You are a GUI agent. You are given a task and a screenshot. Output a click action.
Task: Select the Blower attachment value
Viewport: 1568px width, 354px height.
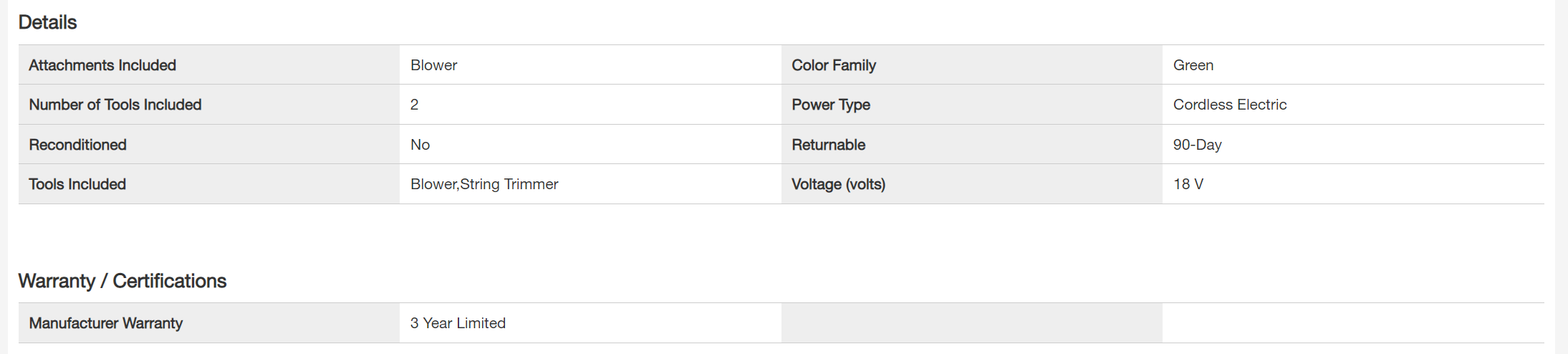click(433, 65)
